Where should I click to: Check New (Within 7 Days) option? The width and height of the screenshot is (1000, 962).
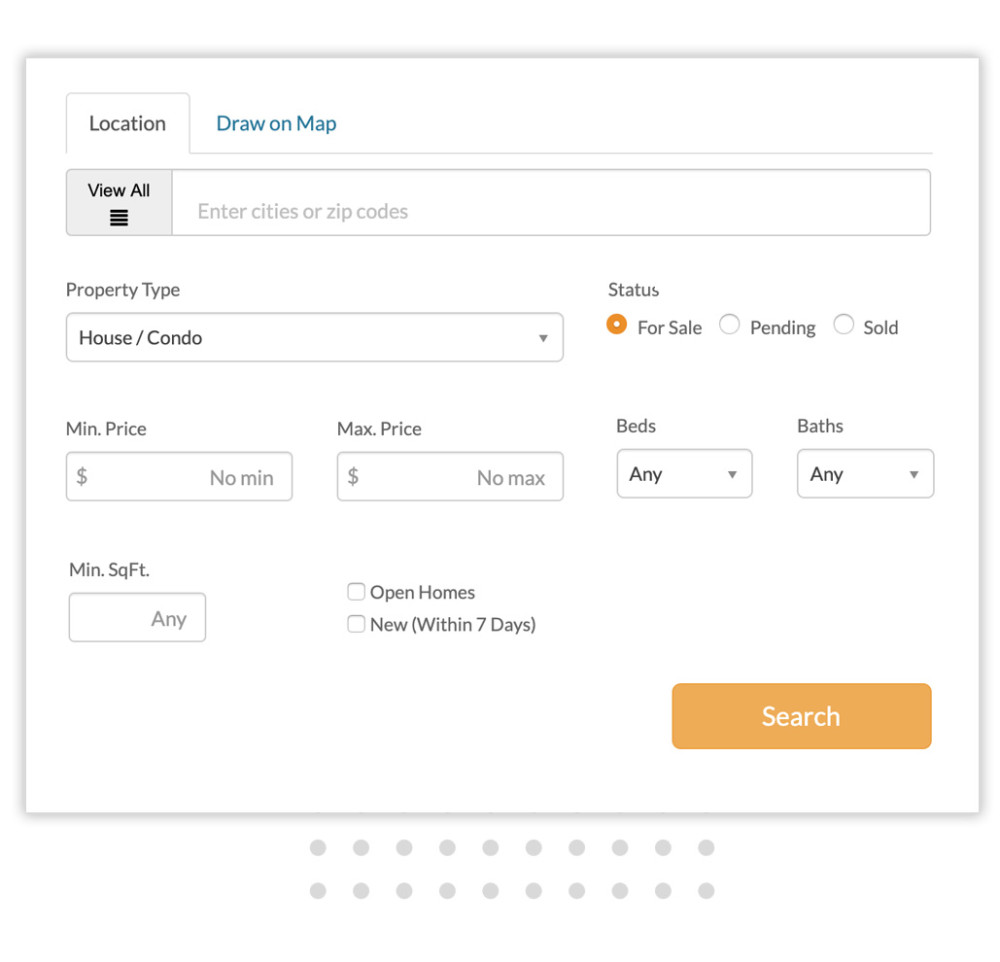[x=356, y=624]
